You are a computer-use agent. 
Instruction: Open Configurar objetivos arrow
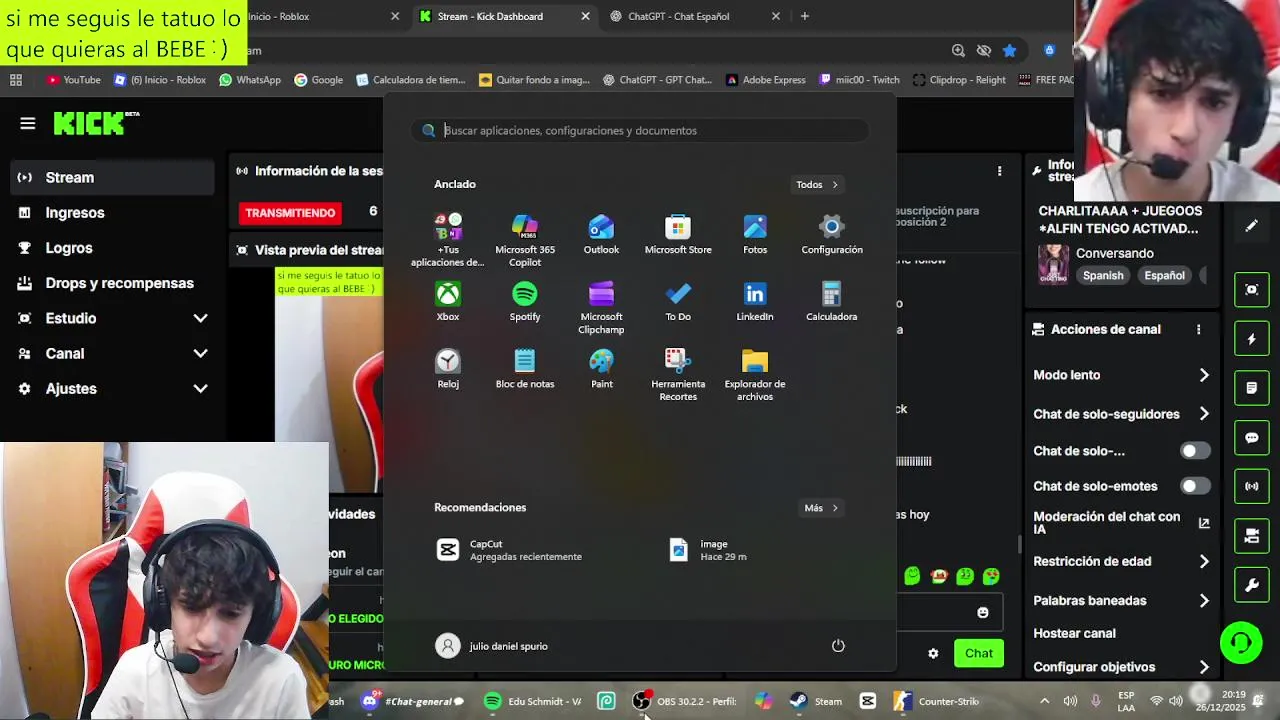tap(1204, 667)
